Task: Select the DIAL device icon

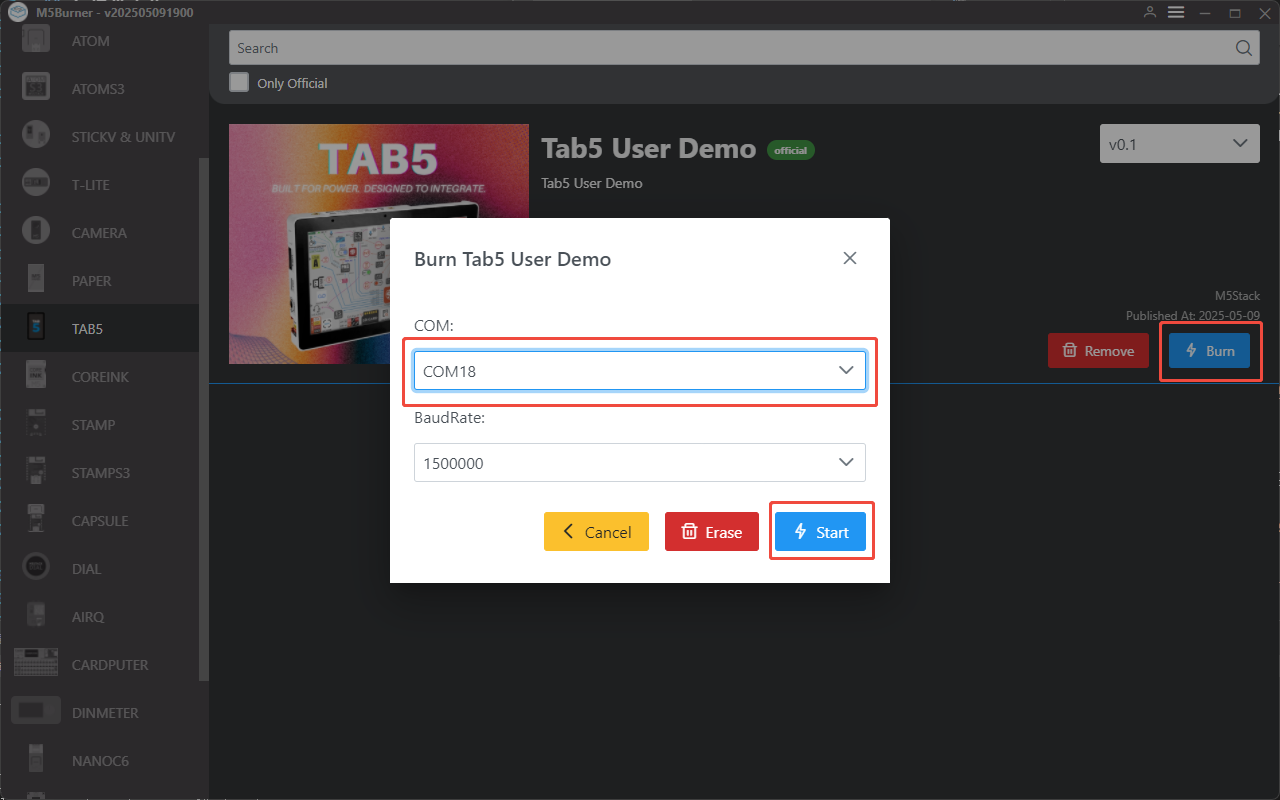Action: point(36,568)
